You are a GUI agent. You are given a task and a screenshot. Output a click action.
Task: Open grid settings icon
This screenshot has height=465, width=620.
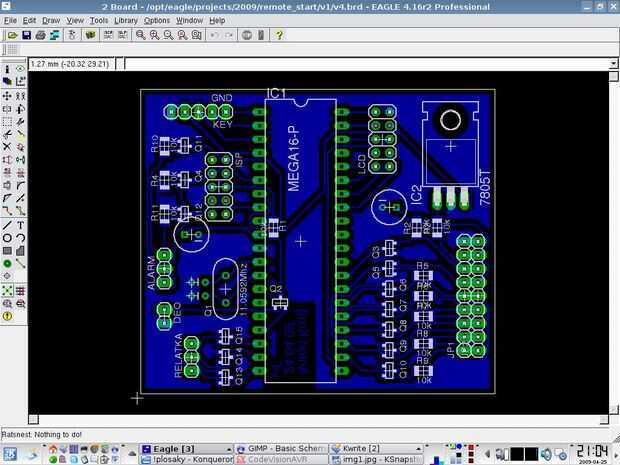point(13,49)
